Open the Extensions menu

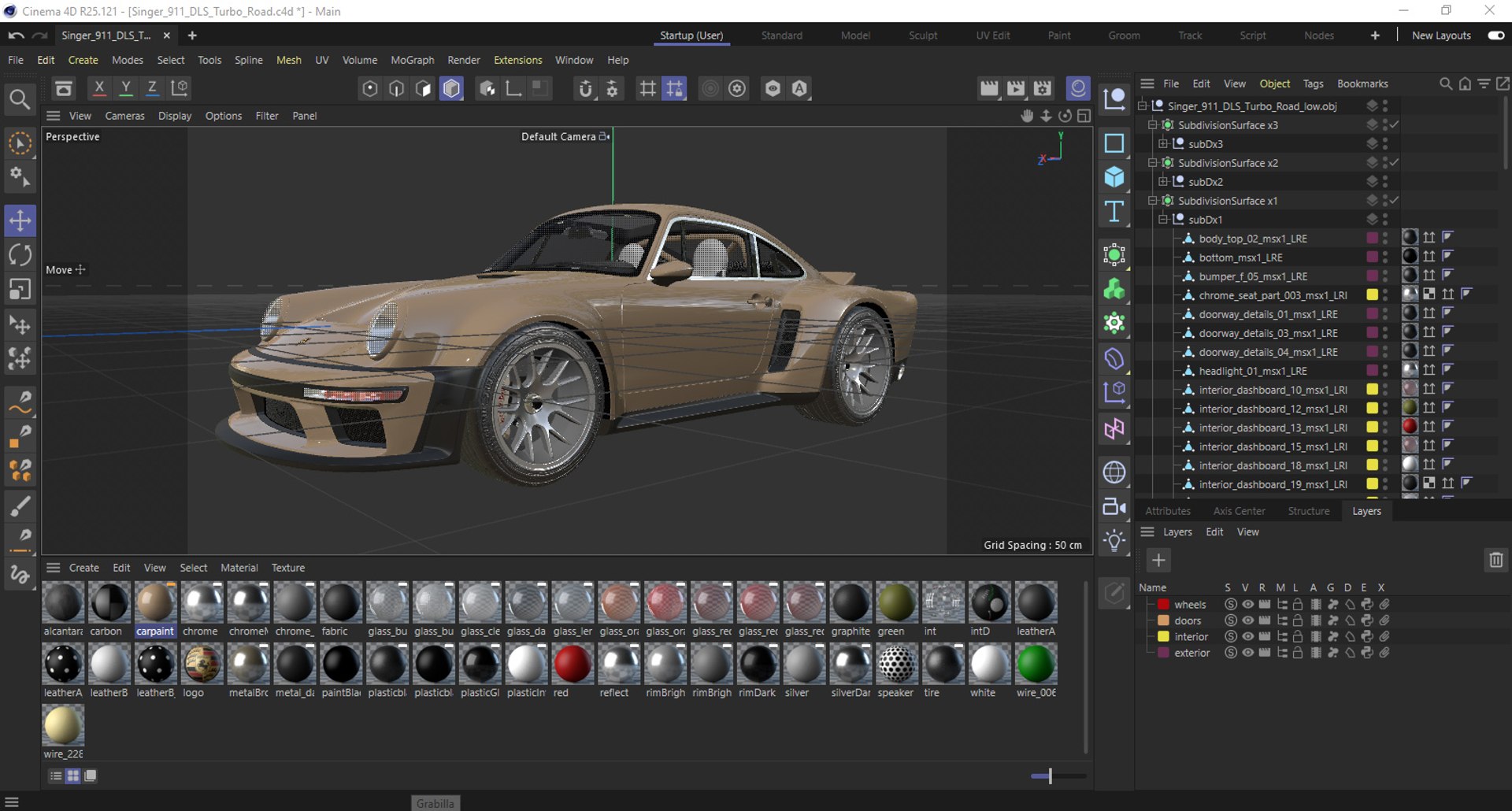(517, 60)
